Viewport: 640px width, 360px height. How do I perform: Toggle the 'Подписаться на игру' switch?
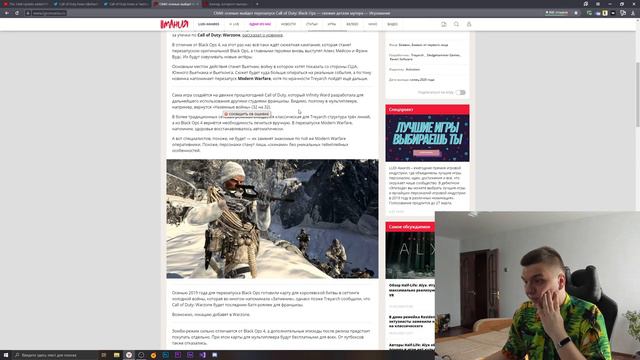click(x=460, y=93)
